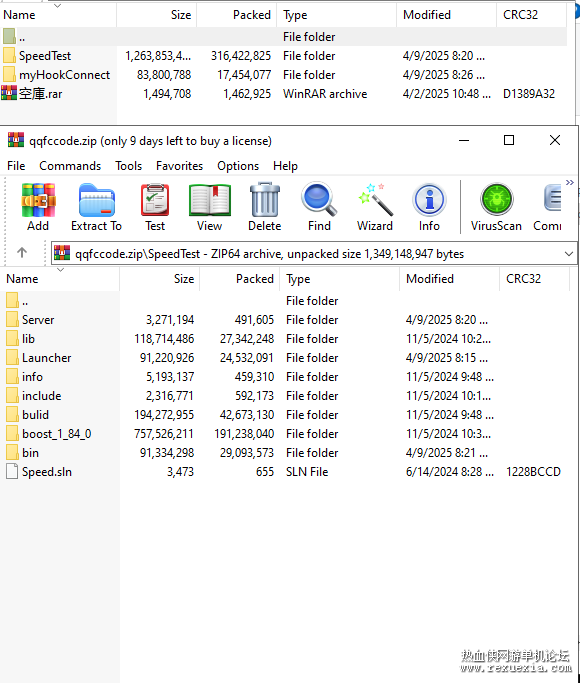Select the bin folder icon
Viewport: 580px width, 683px height.
click(x=12, y=453)
